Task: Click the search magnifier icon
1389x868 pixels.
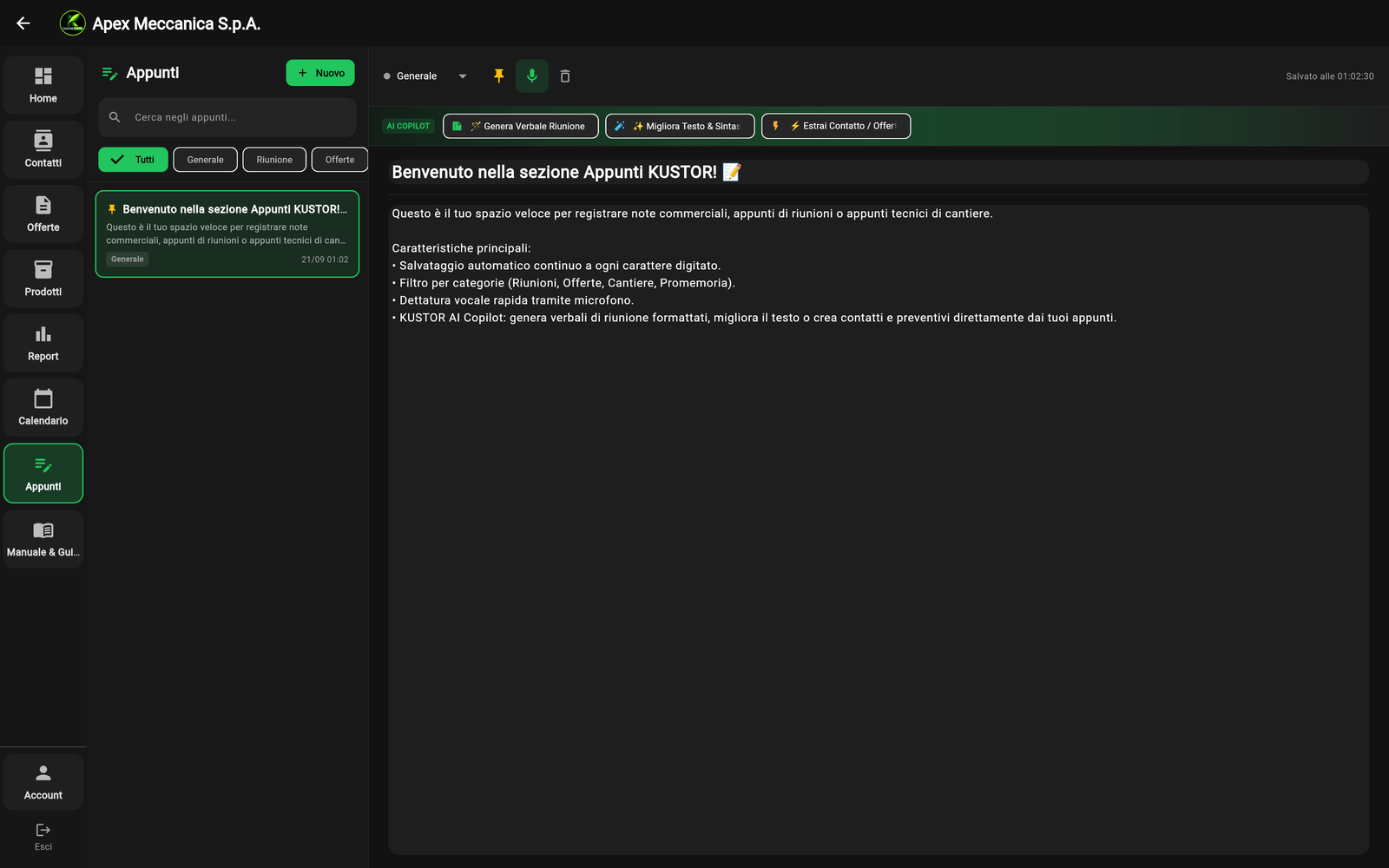Action: click(115, 117)
